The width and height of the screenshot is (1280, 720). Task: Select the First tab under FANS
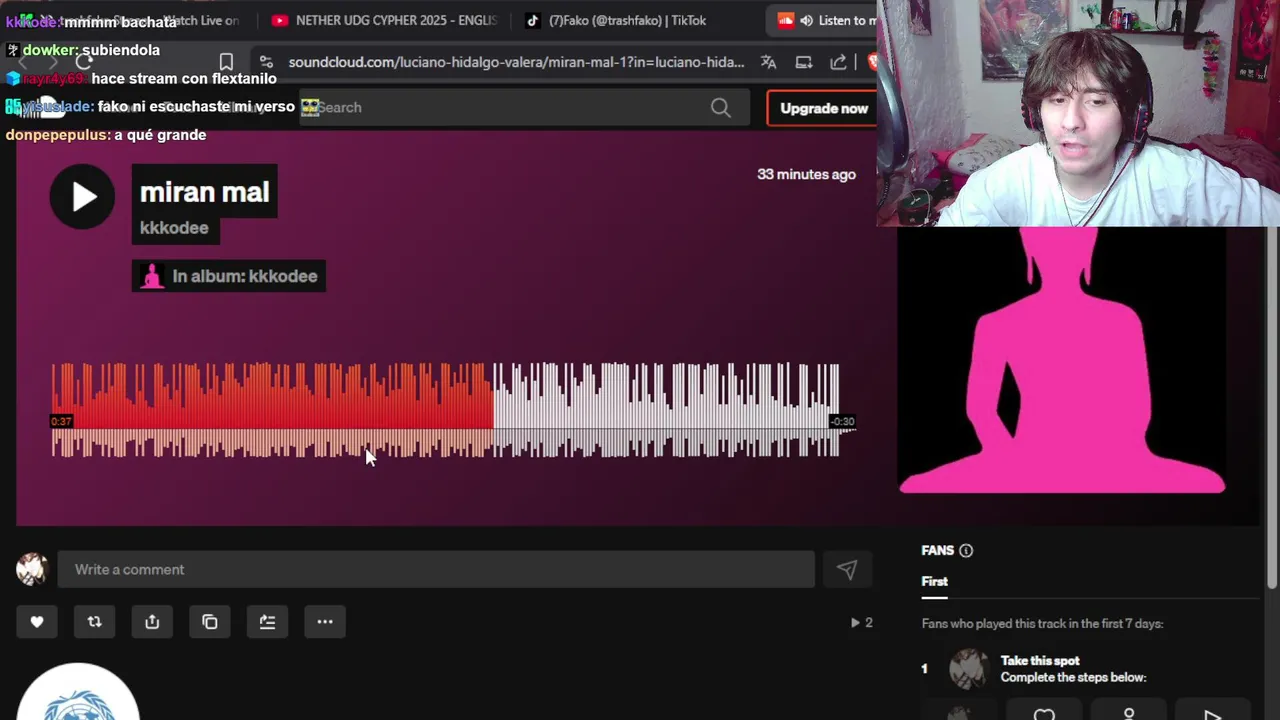(935, 582)
